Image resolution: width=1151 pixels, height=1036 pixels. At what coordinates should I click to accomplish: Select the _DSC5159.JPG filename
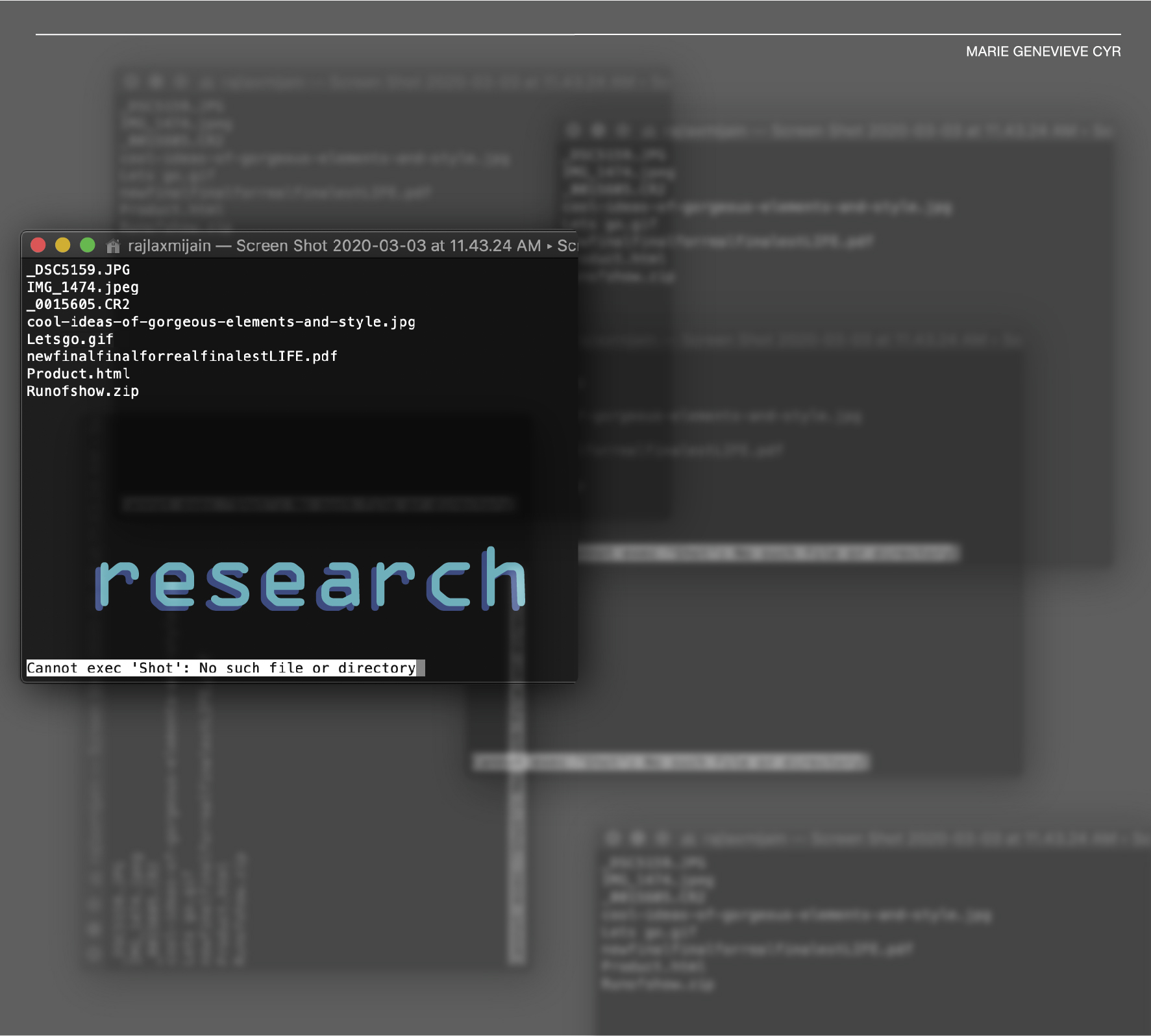(x=78, y=270)
